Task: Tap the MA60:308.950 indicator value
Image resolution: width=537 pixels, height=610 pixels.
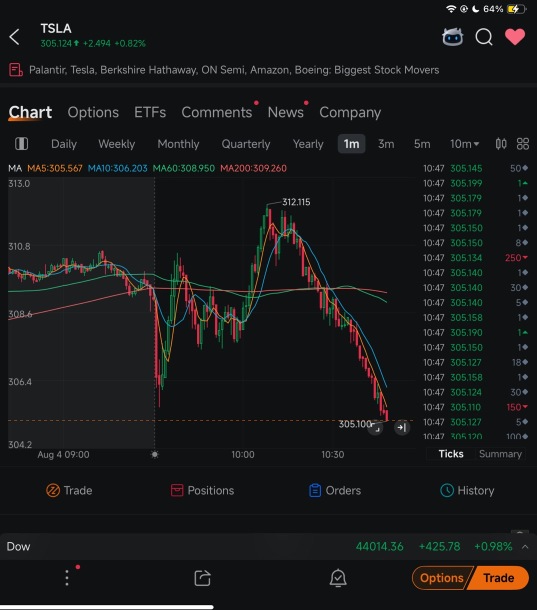Action: (x=183, y=168)
